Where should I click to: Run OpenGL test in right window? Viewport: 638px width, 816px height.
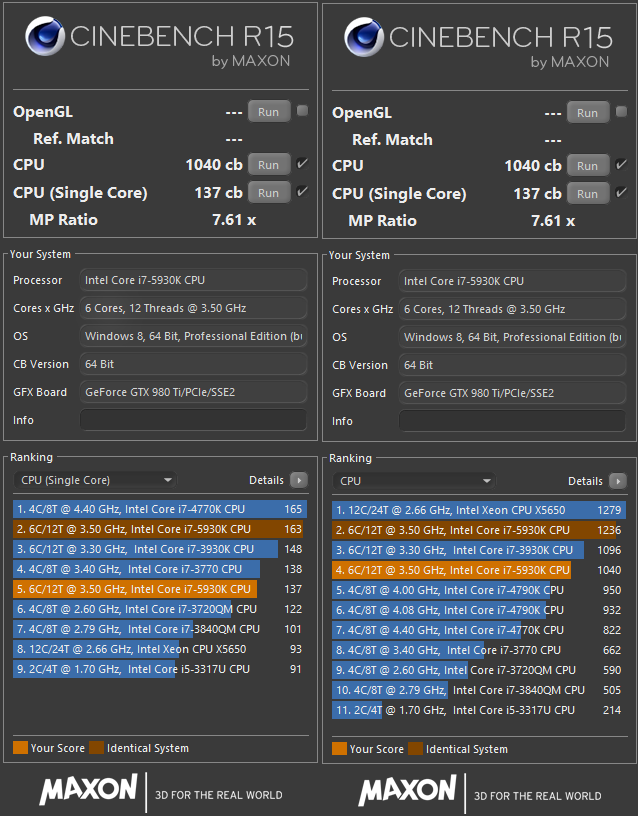tap(588, 112)
